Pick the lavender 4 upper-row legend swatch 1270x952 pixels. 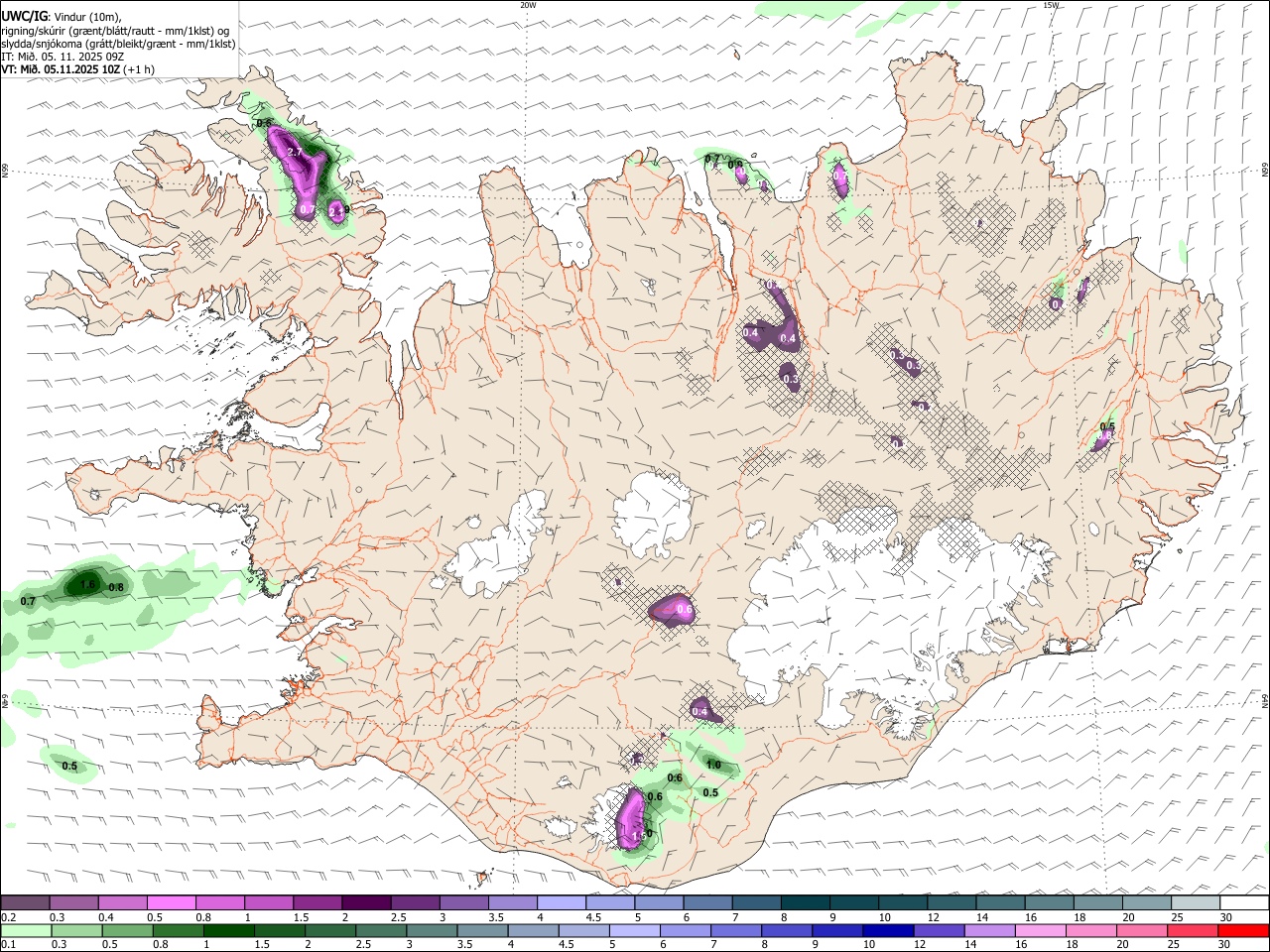point(562,903)
